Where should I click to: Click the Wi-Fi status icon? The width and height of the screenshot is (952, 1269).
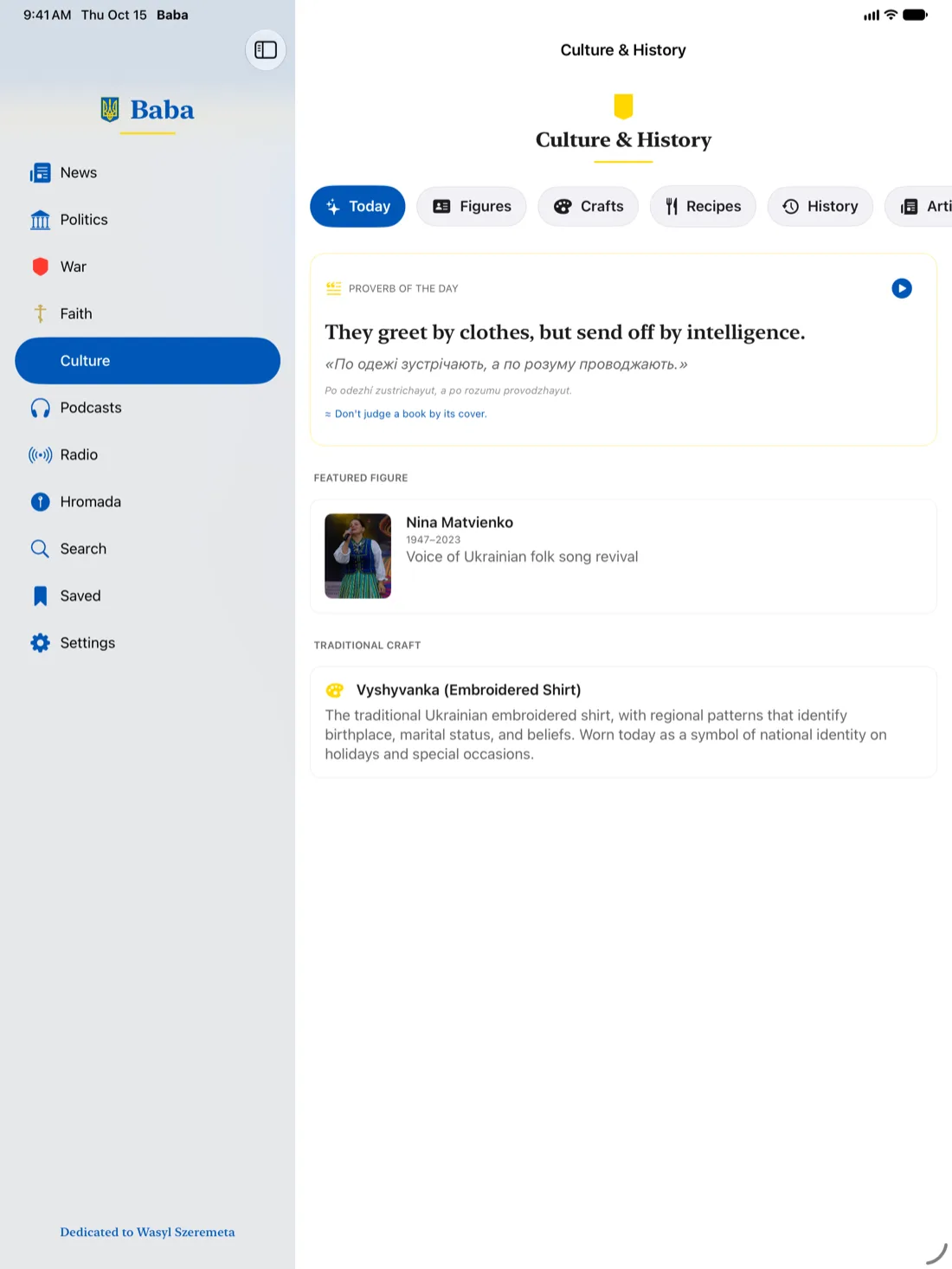tap(891, 15)
